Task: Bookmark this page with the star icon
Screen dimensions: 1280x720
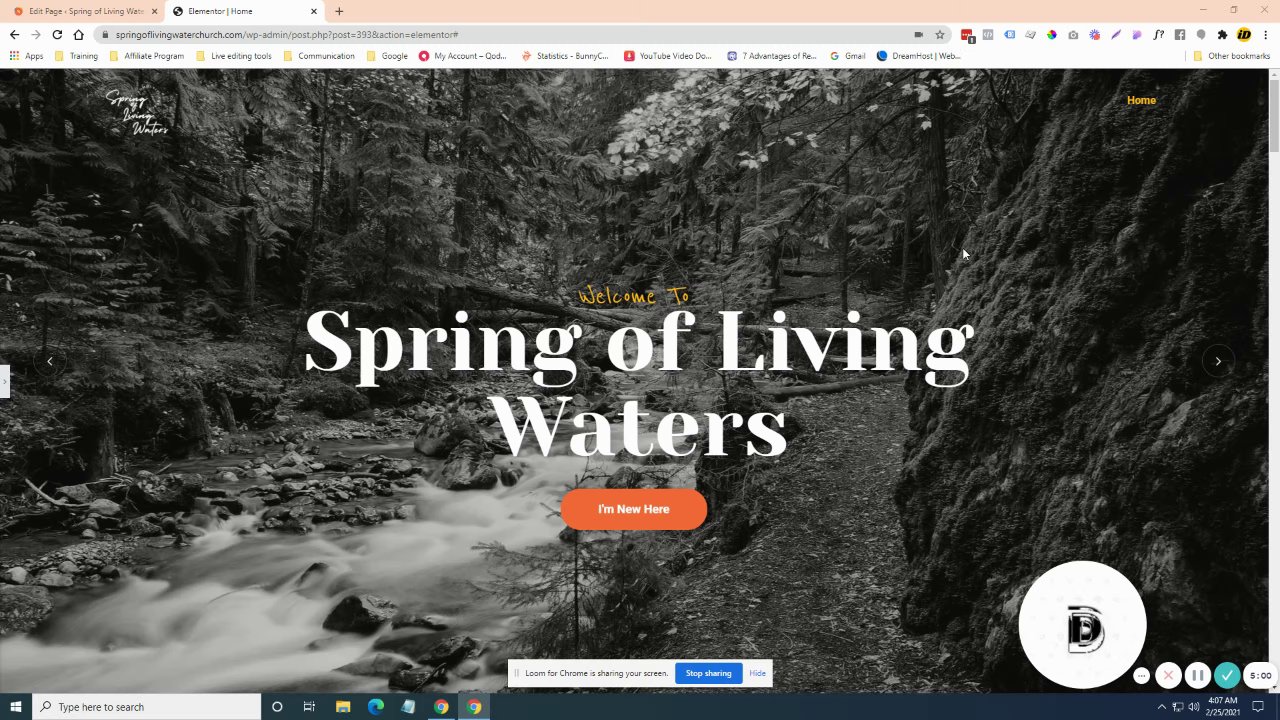Action: pos(940,34)
